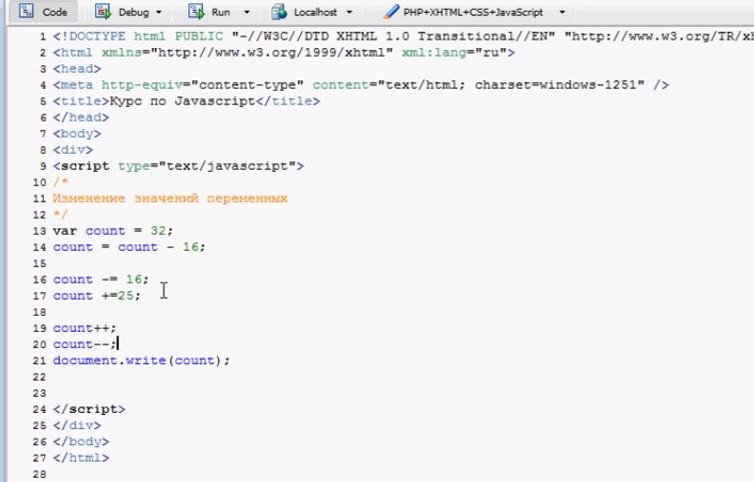Click the closing </html> tag
This screenshot has width=754, height=482.
81,458
